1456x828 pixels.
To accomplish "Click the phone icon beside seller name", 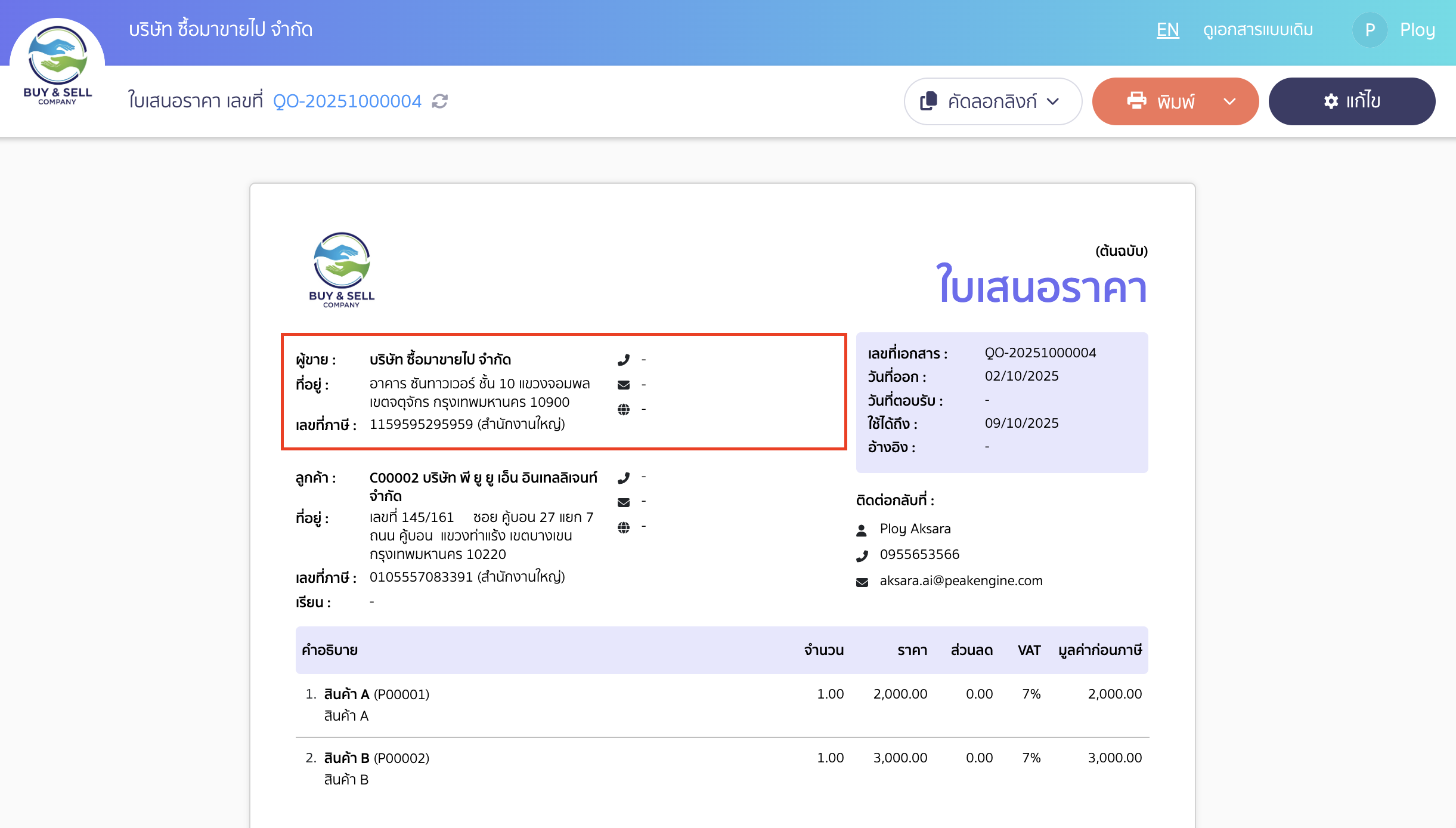I will [x=624, y=359].
